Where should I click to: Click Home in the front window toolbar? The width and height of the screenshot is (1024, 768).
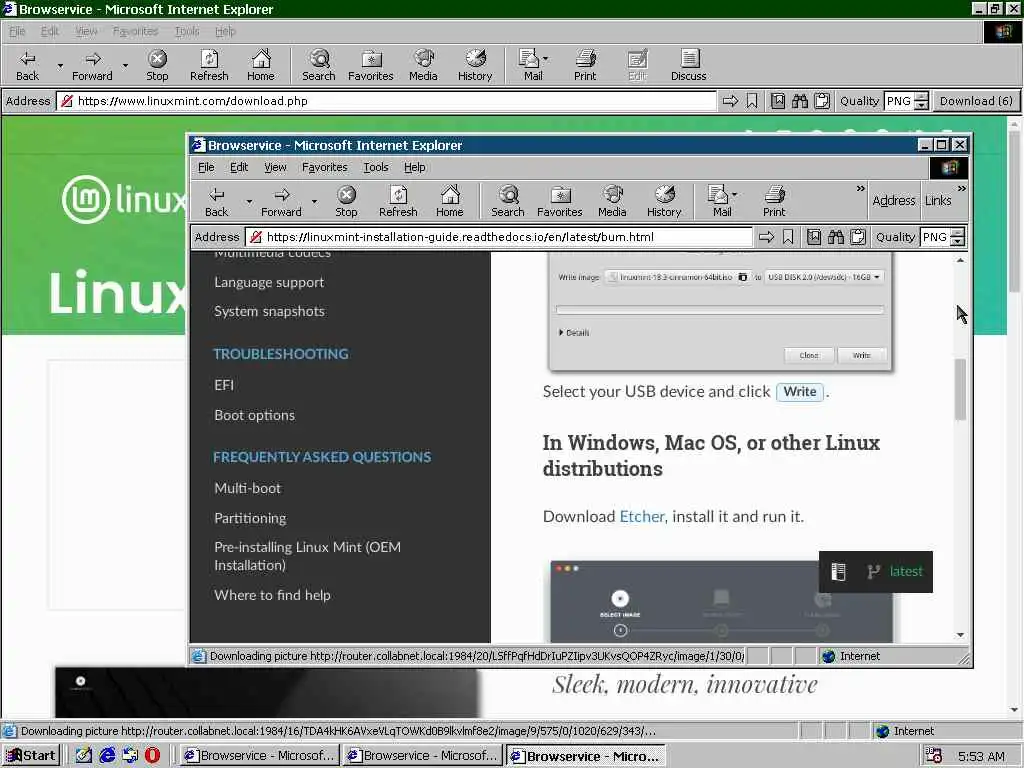coord(449,201)
